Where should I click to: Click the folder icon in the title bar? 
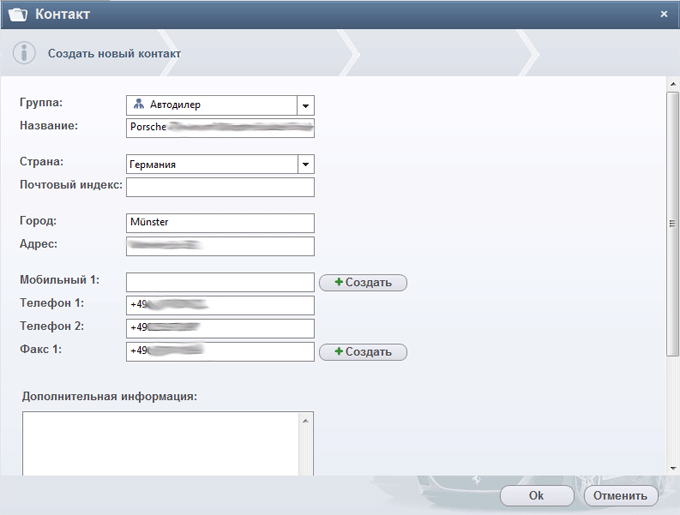[18, 14]
